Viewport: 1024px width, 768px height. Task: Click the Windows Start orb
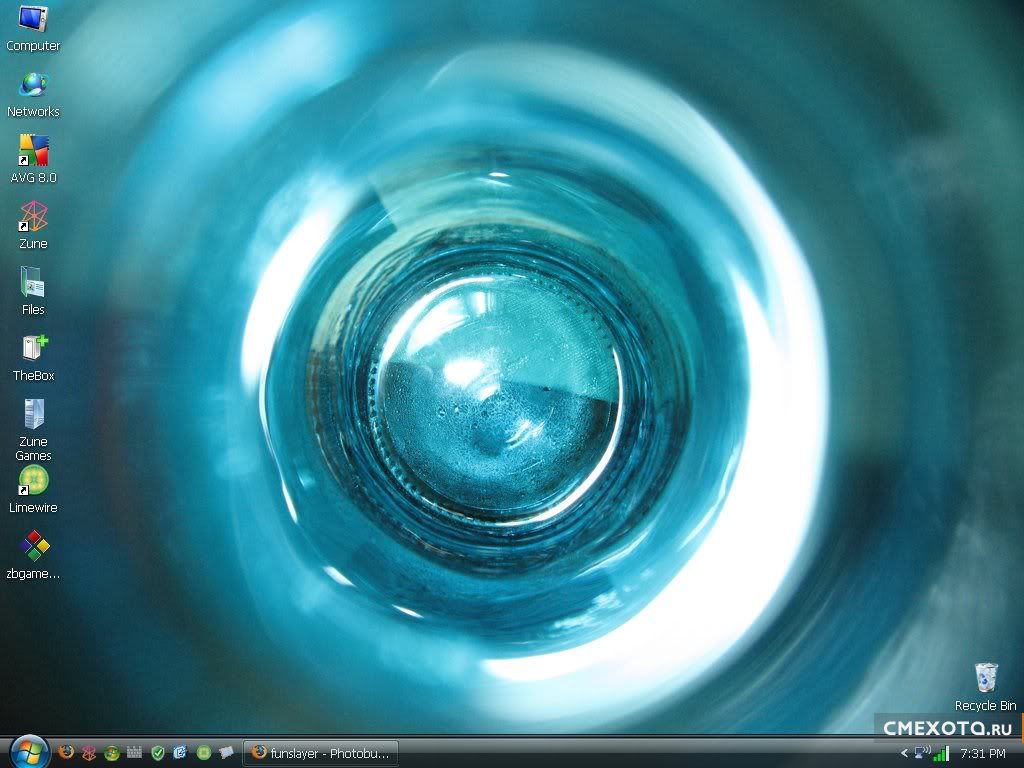click(29, 751)
